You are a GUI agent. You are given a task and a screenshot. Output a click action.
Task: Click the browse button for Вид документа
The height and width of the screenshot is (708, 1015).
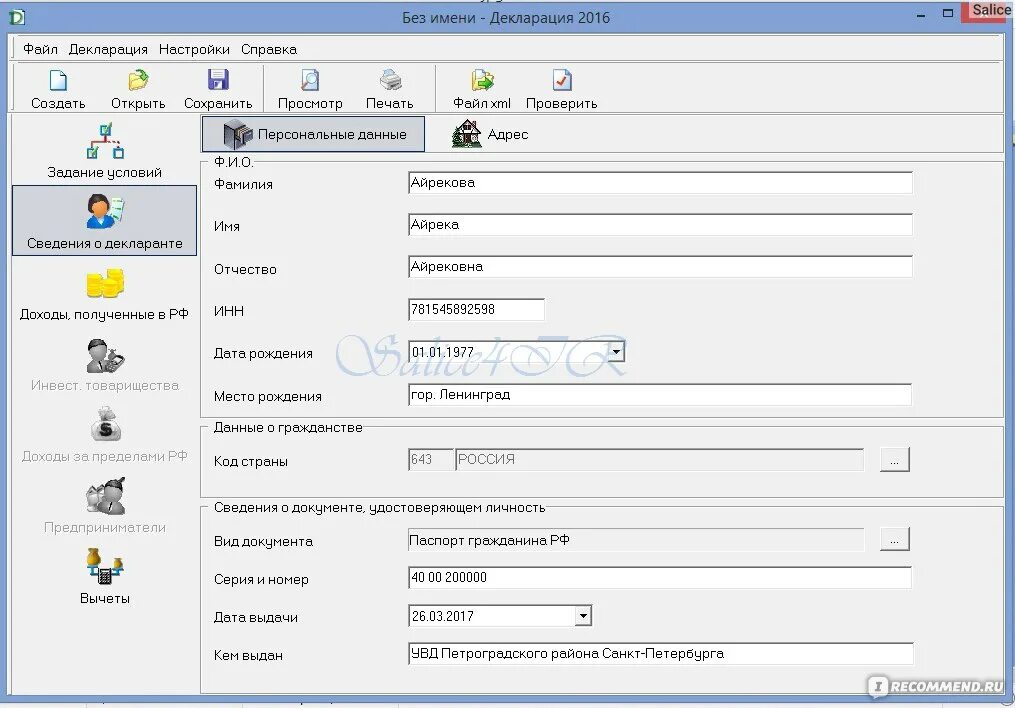click(895, 539)
